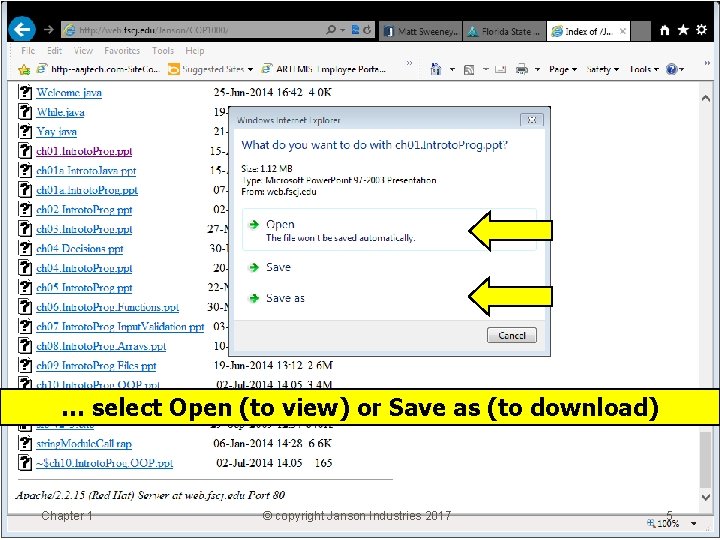720x540 pixels.
Task: Click the Read mail icon in command bar
Action: (501, 69)
